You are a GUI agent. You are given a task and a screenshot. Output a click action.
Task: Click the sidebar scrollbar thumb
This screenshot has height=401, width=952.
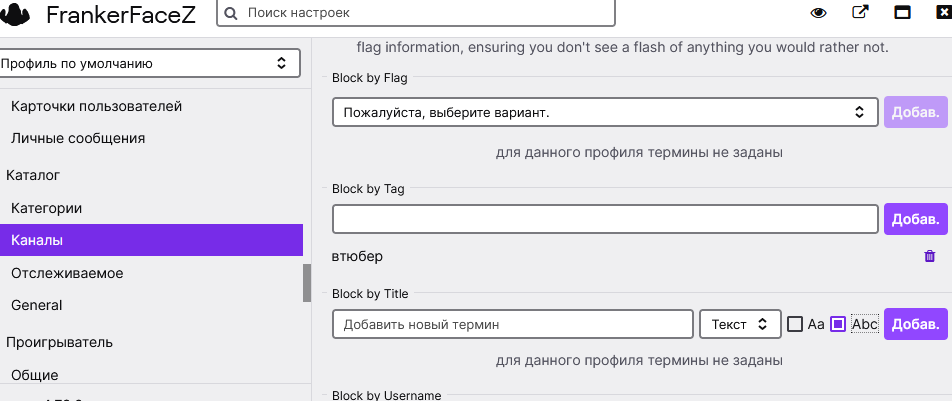pos(307,283)
